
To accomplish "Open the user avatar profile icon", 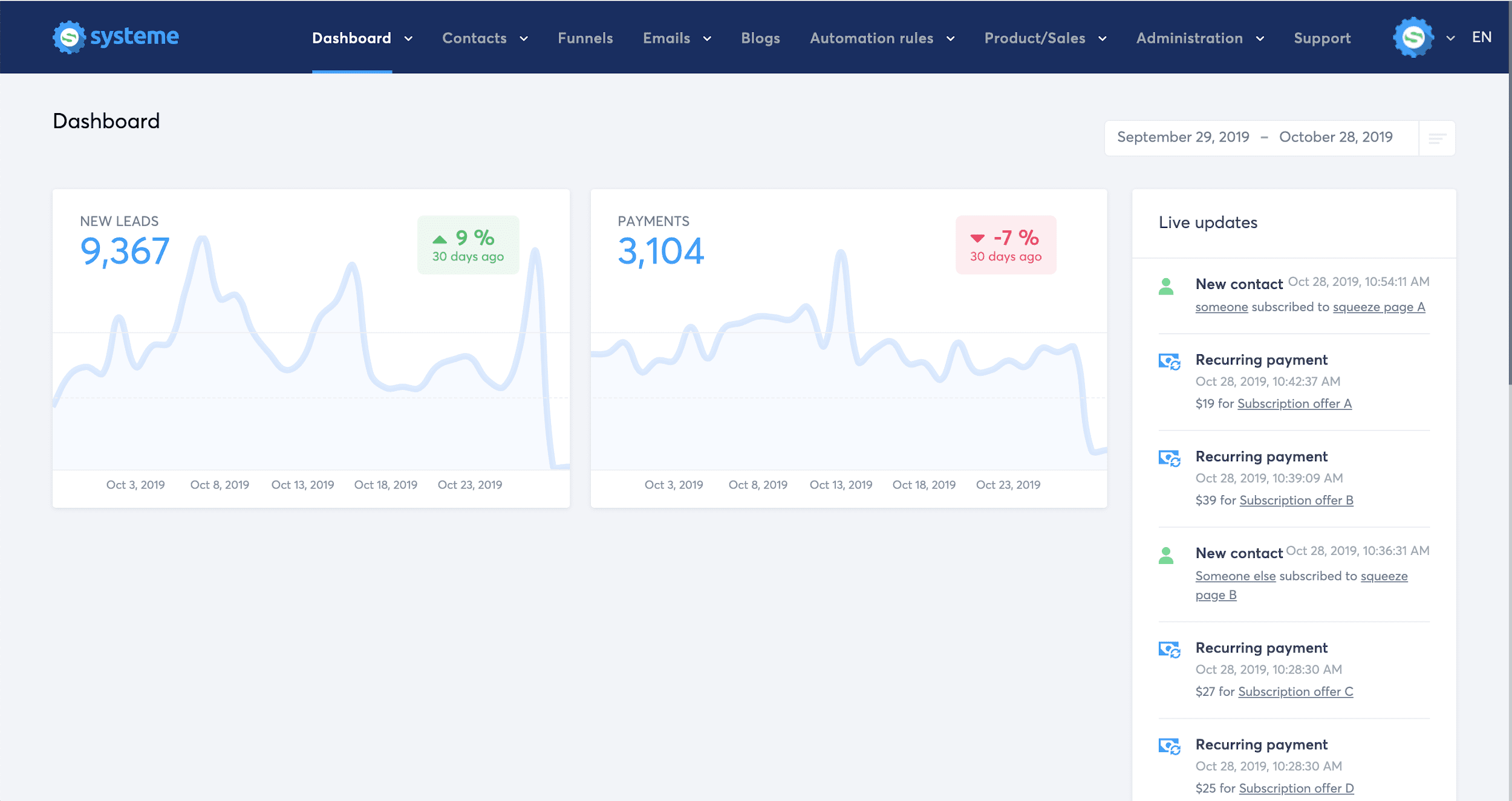I will (1413, 37).
